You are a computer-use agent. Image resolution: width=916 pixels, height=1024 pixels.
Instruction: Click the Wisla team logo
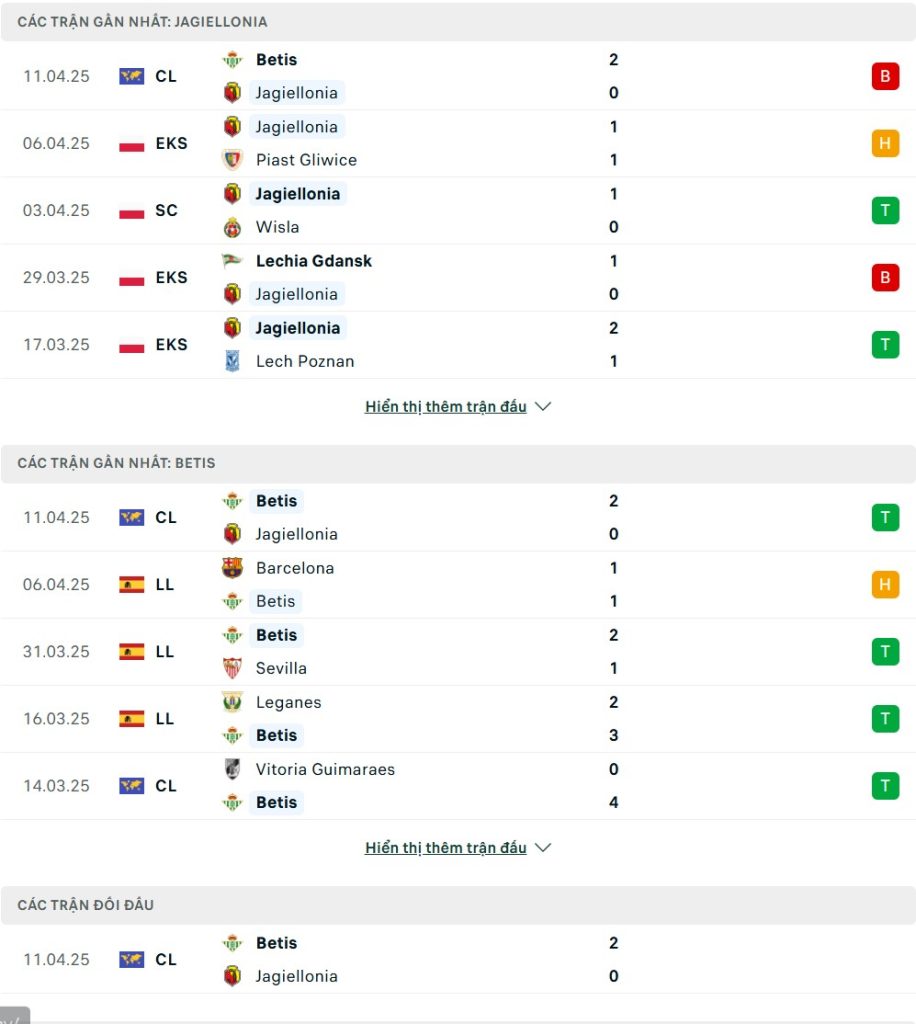[232, 227]
